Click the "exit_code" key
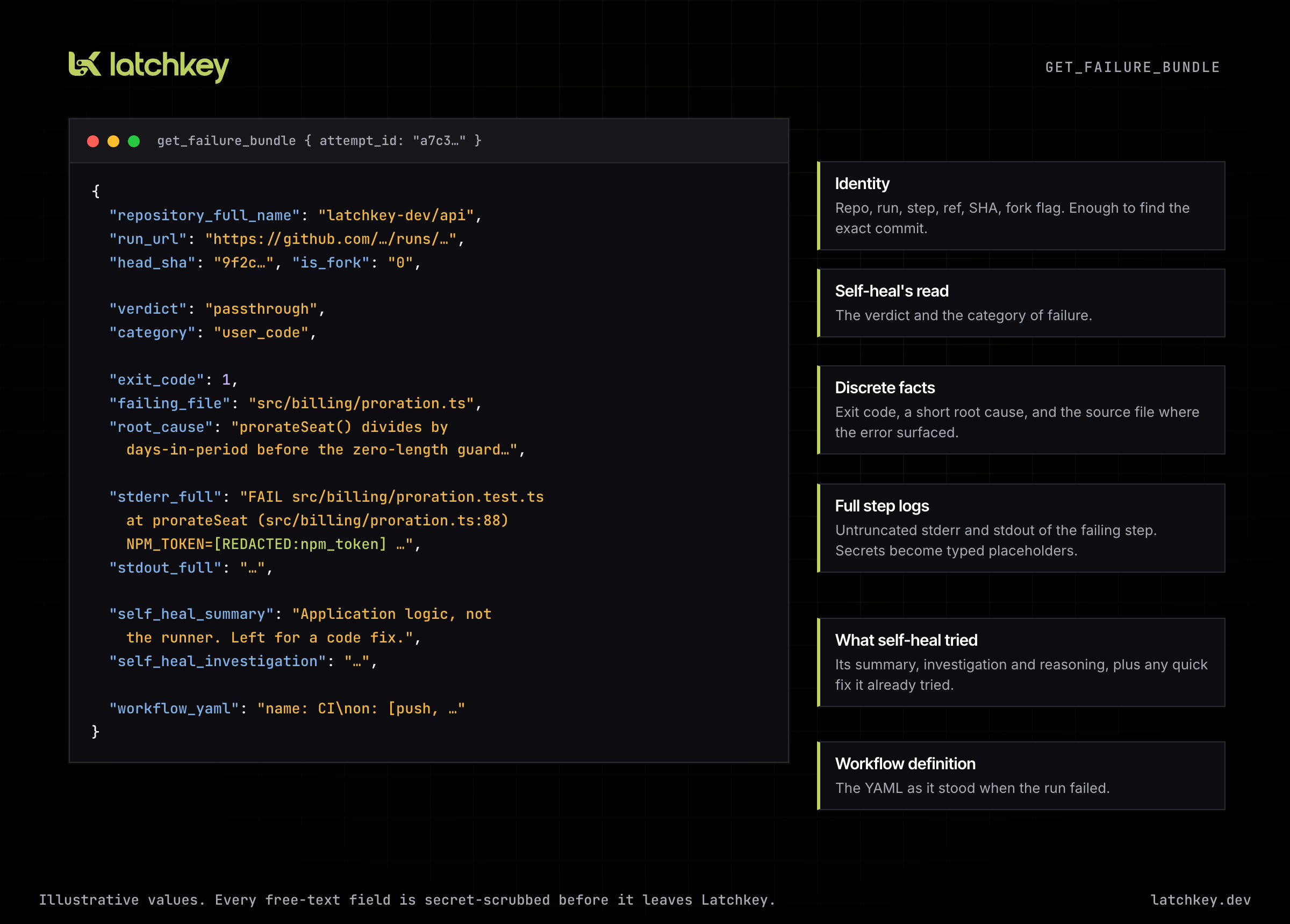Screen dimensions: 1290x924 (156, 380)
